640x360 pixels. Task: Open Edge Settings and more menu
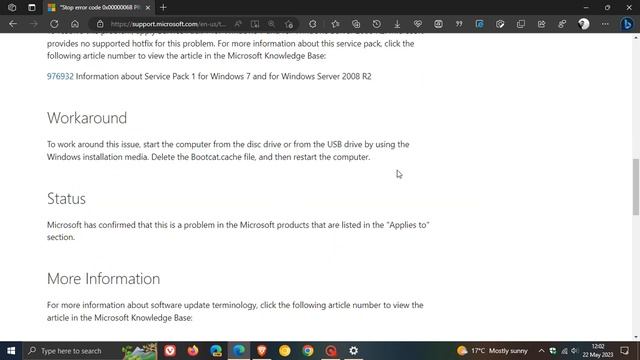[605, 24]
